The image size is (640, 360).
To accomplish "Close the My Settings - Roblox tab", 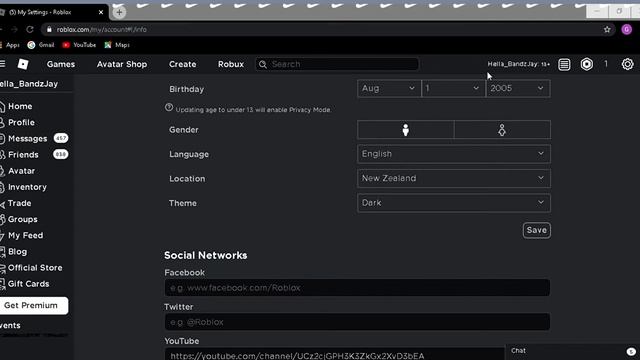I will click(101, 12).
